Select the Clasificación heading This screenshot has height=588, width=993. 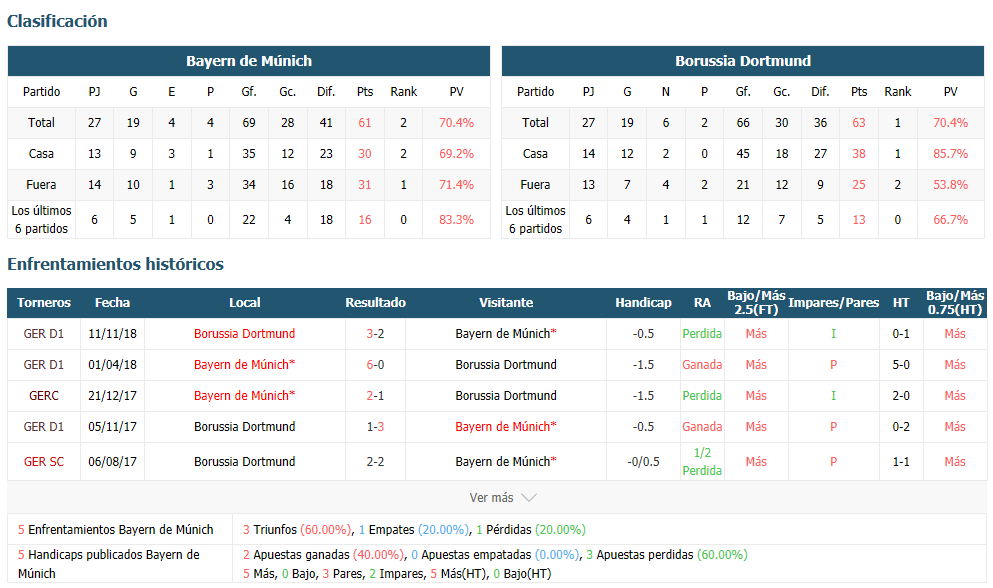point(57,21)
